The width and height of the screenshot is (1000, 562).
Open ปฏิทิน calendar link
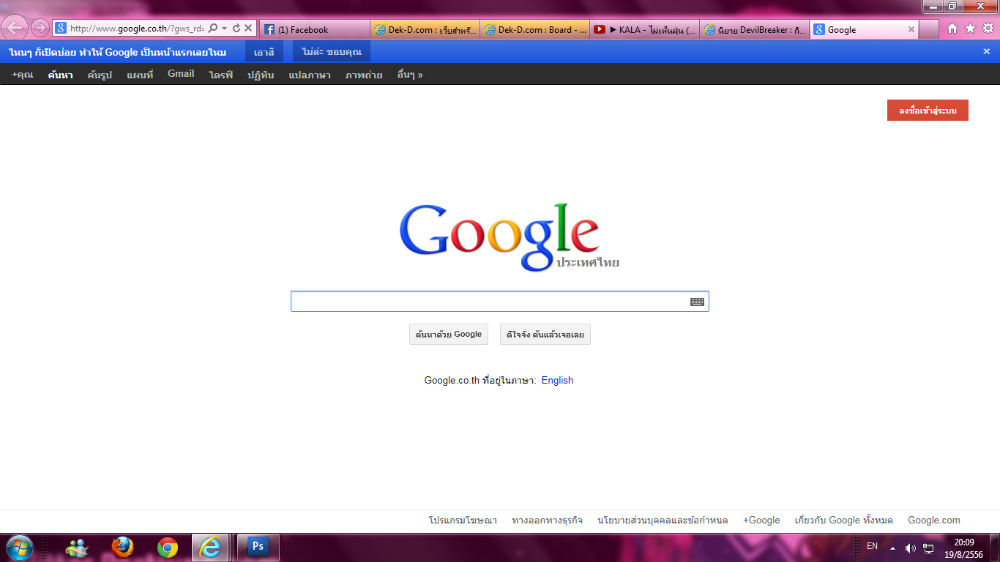click(x=260, y=75)
